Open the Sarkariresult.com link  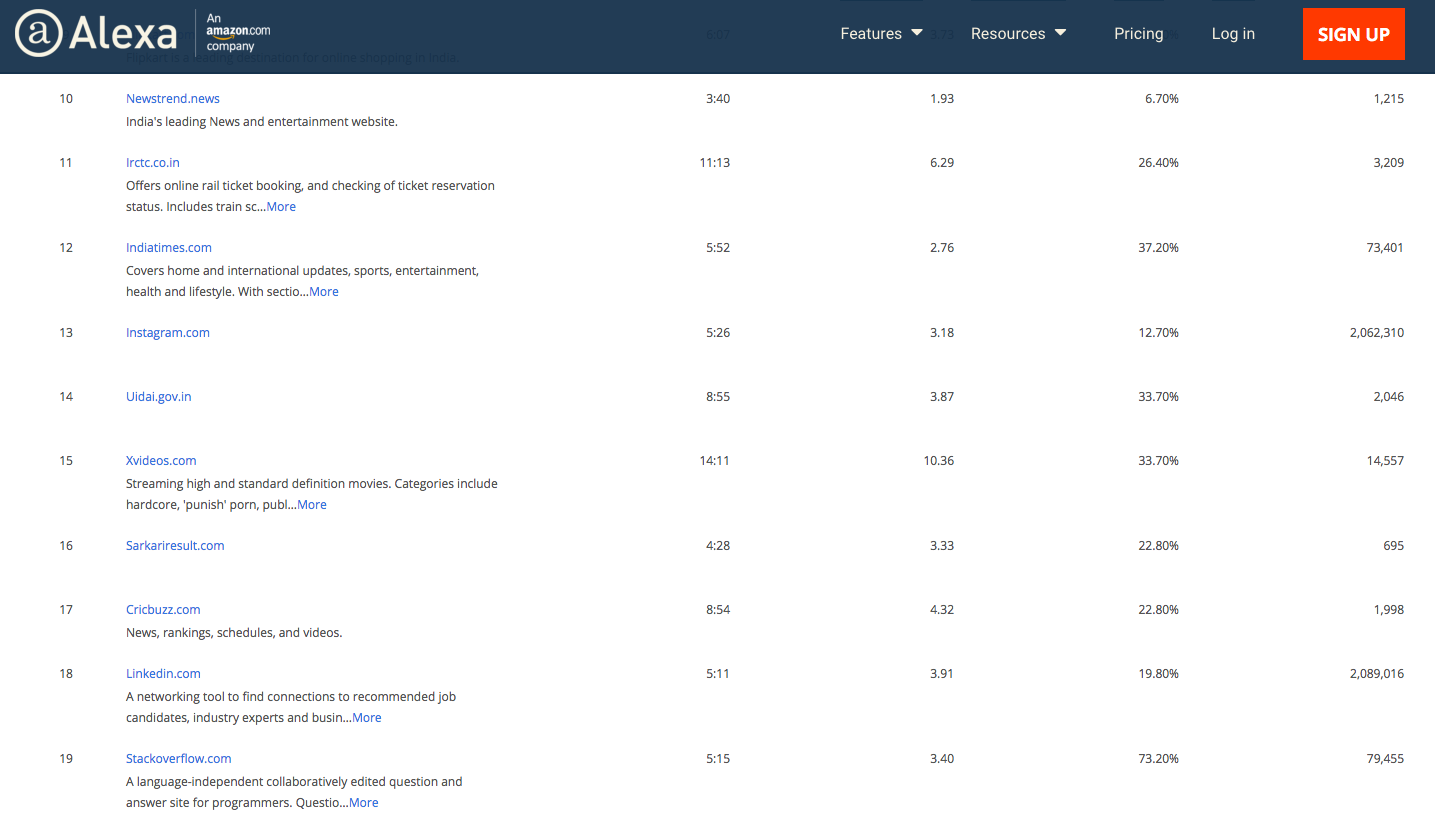(175, 545)
